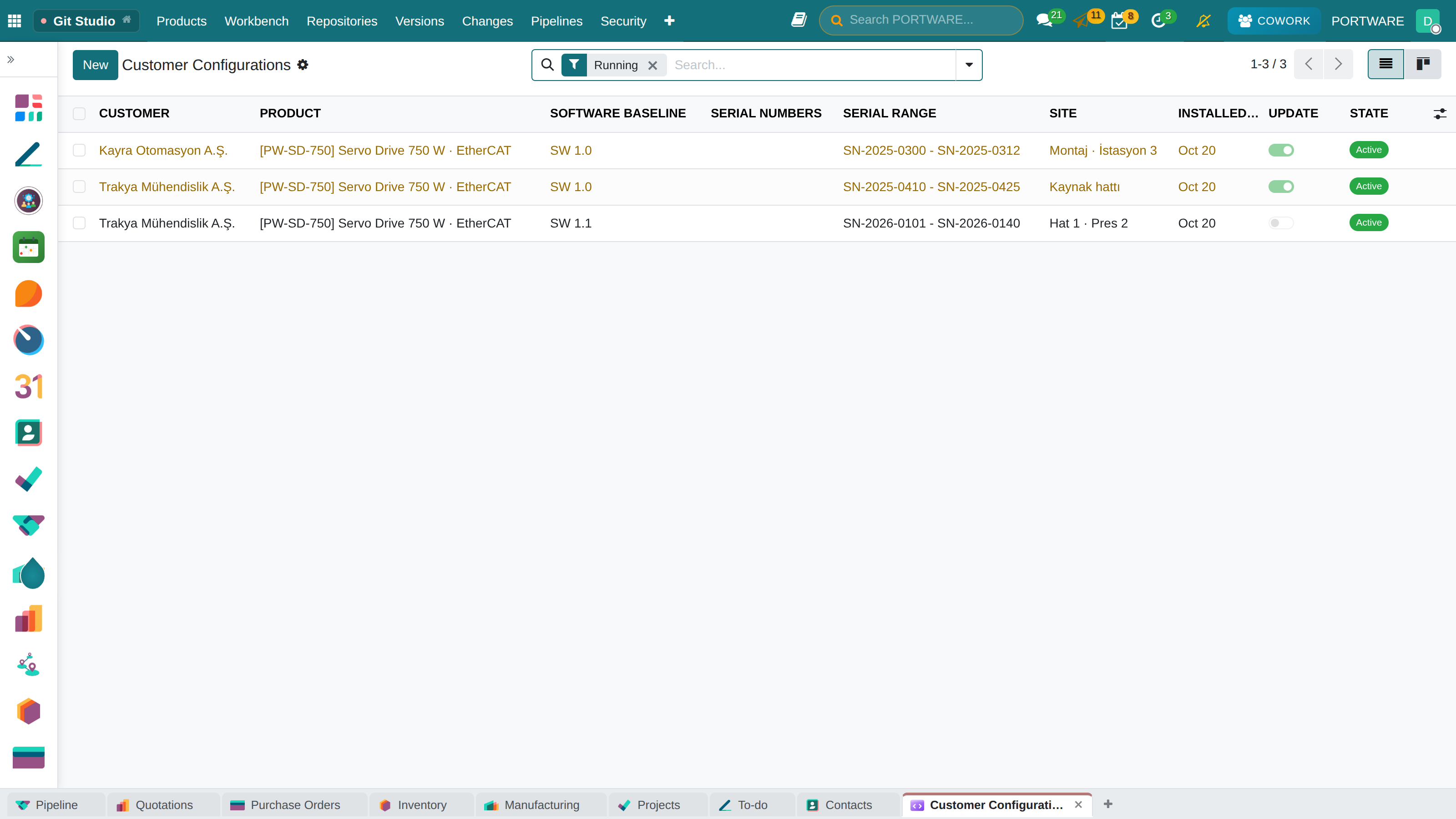Expand the search options dropdown arrow
The image size is (1456, 819).
pos(969,65)
